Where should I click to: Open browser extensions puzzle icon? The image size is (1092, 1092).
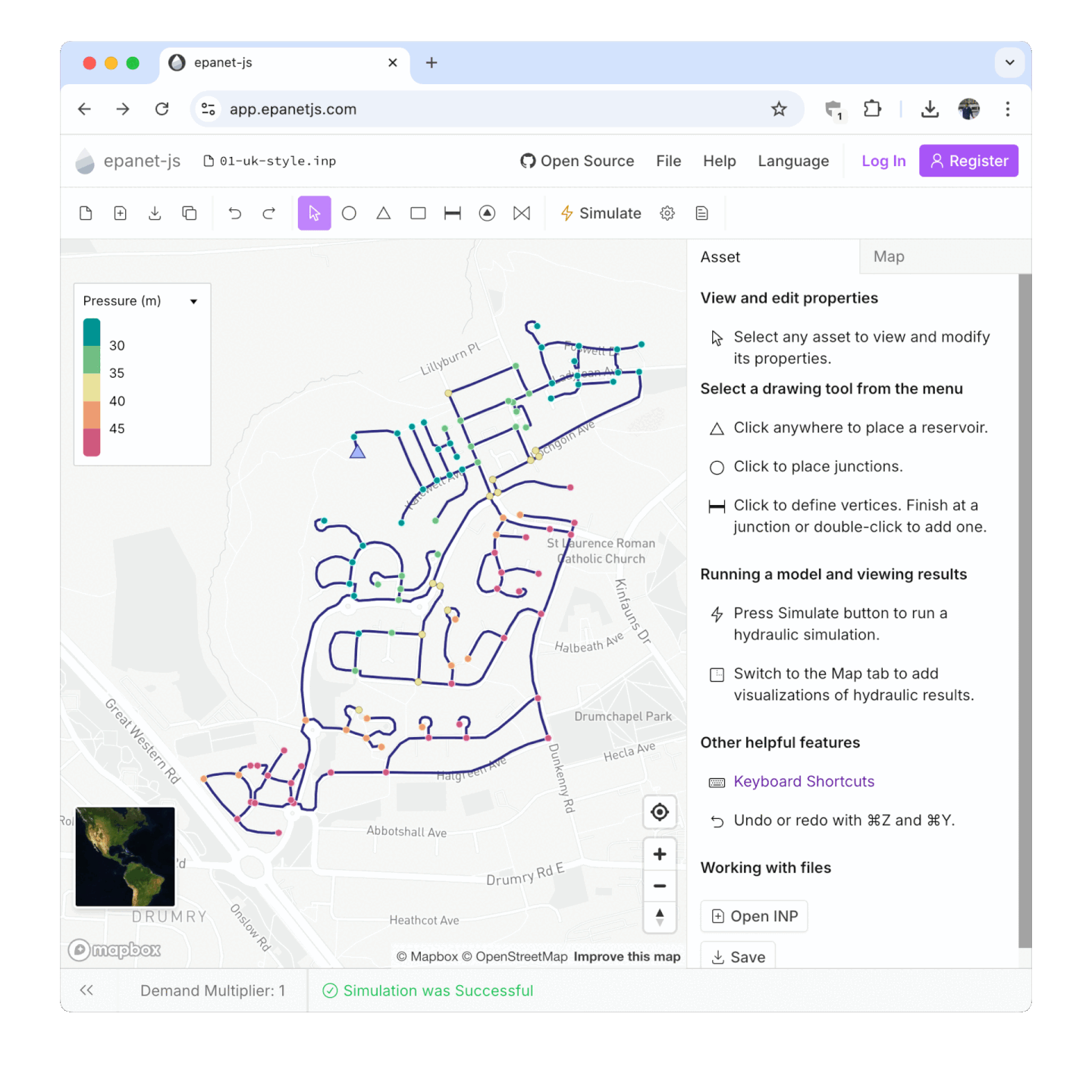click(872, 109)
